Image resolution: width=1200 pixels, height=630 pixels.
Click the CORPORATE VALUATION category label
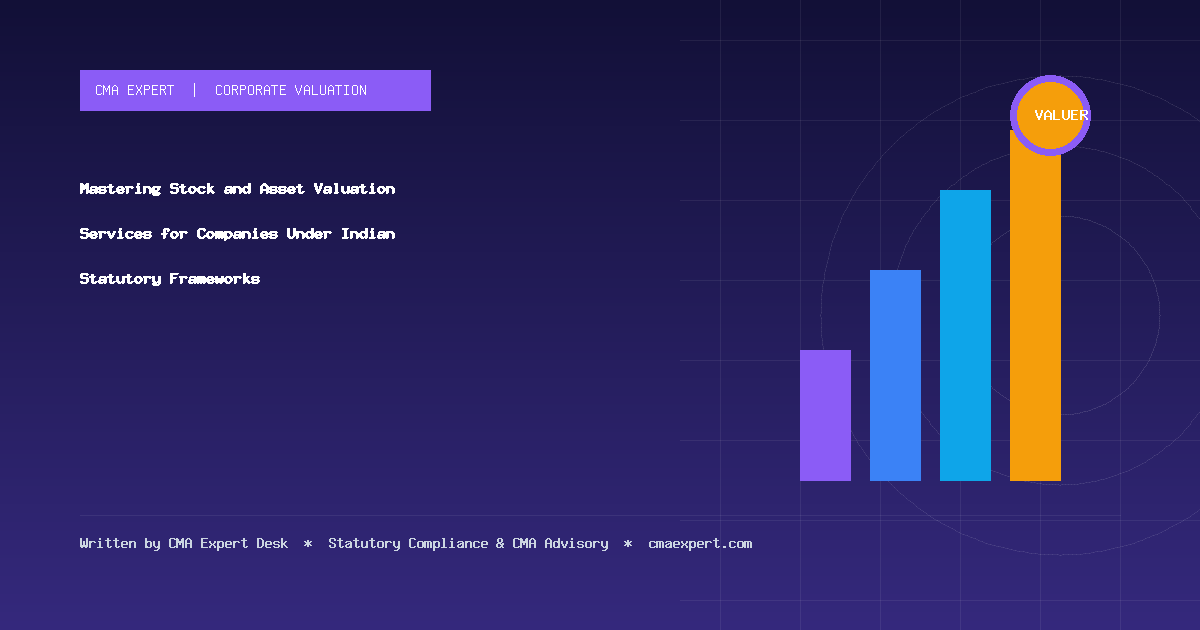pos(291,90)
